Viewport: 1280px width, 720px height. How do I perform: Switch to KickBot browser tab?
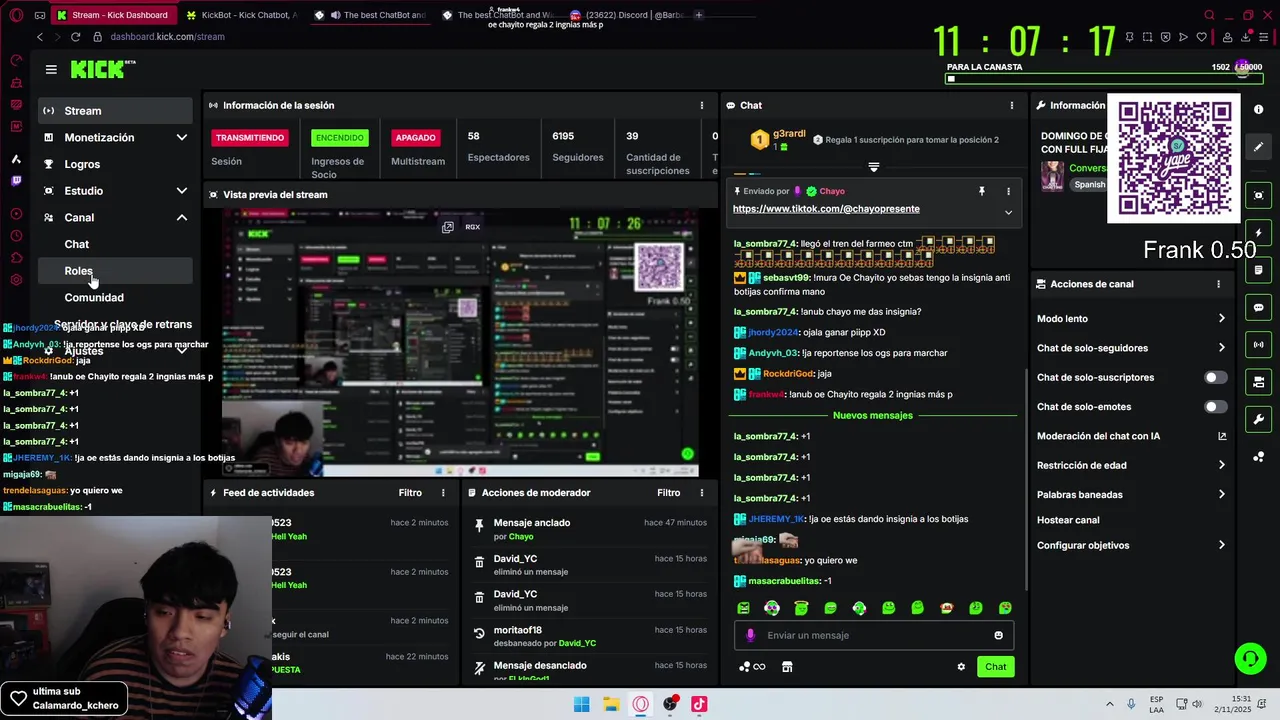[241, 15]
